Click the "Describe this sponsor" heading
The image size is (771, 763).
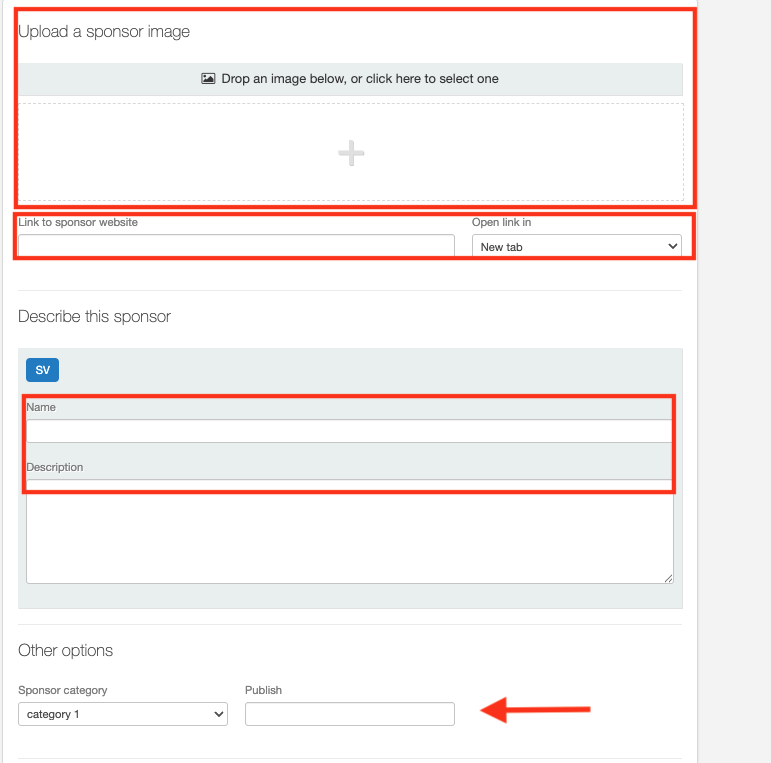[95, 317]
